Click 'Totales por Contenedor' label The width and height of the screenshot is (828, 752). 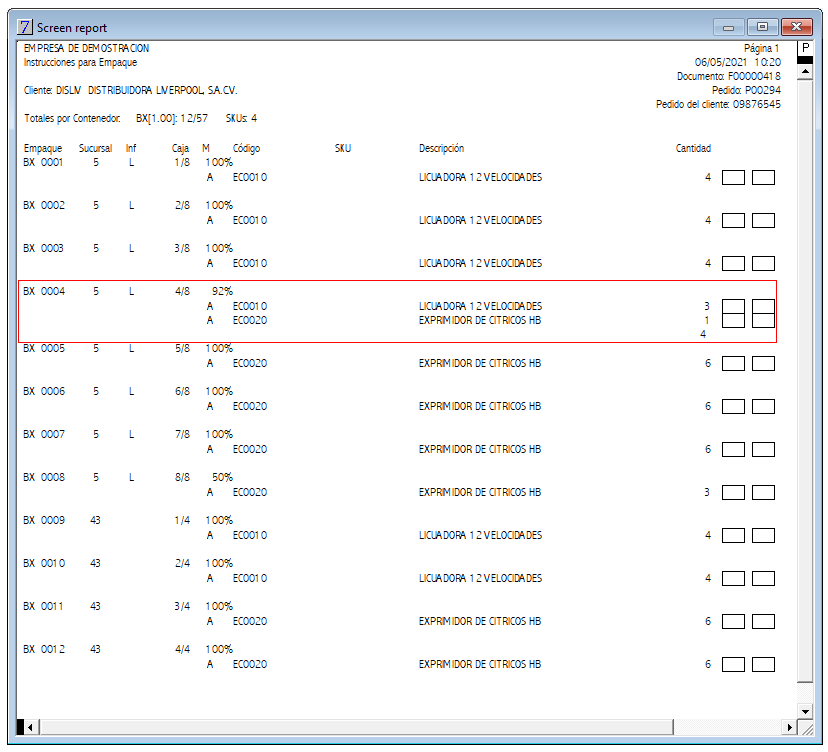tap(72, 118)
